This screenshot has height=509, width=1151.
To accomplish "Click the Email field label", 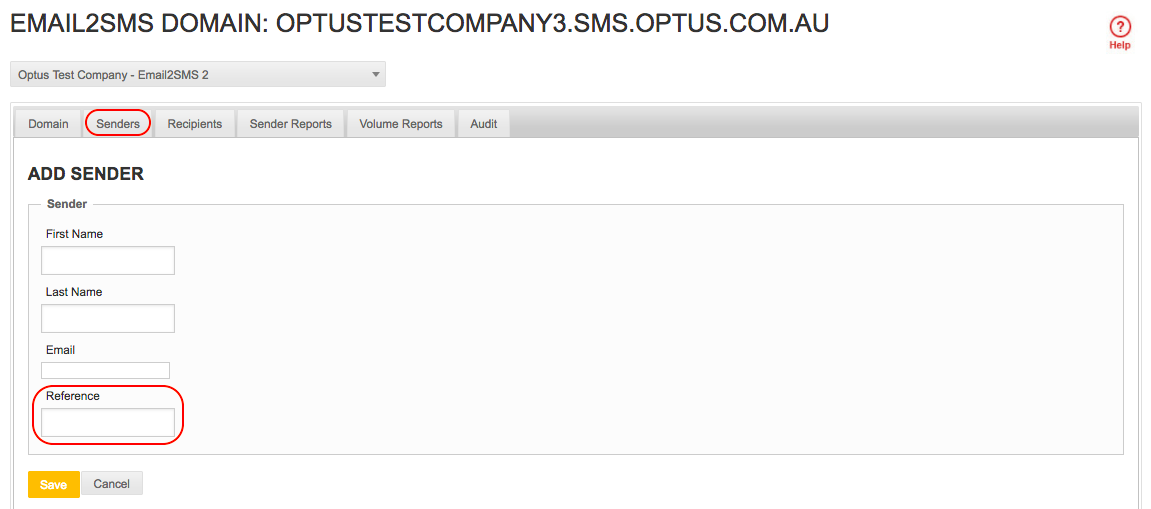I will 60,350.
